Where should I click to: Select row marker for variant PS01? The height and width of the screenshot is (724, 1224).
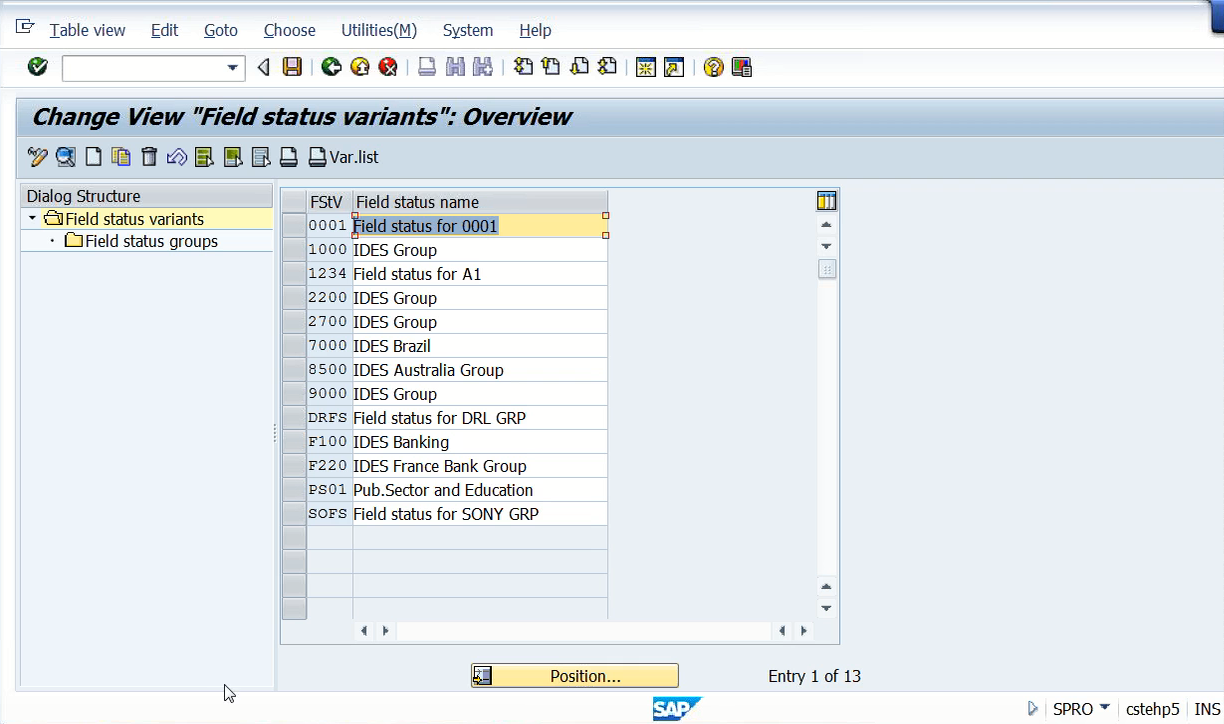pyautogui.click(x=294, y=490)
